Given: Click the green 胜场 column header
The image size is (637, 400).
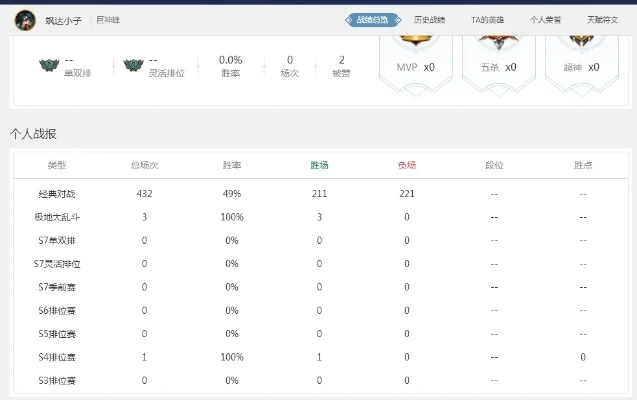Looking at the screenshot, I should point(320,165).
